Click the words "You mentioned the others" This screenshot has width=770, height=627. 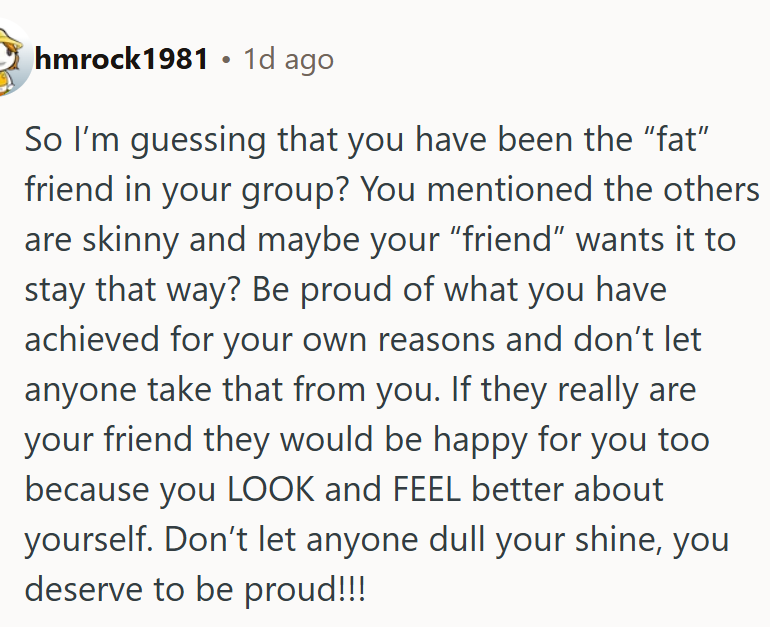pyautogui.click(x=560, y=189)
